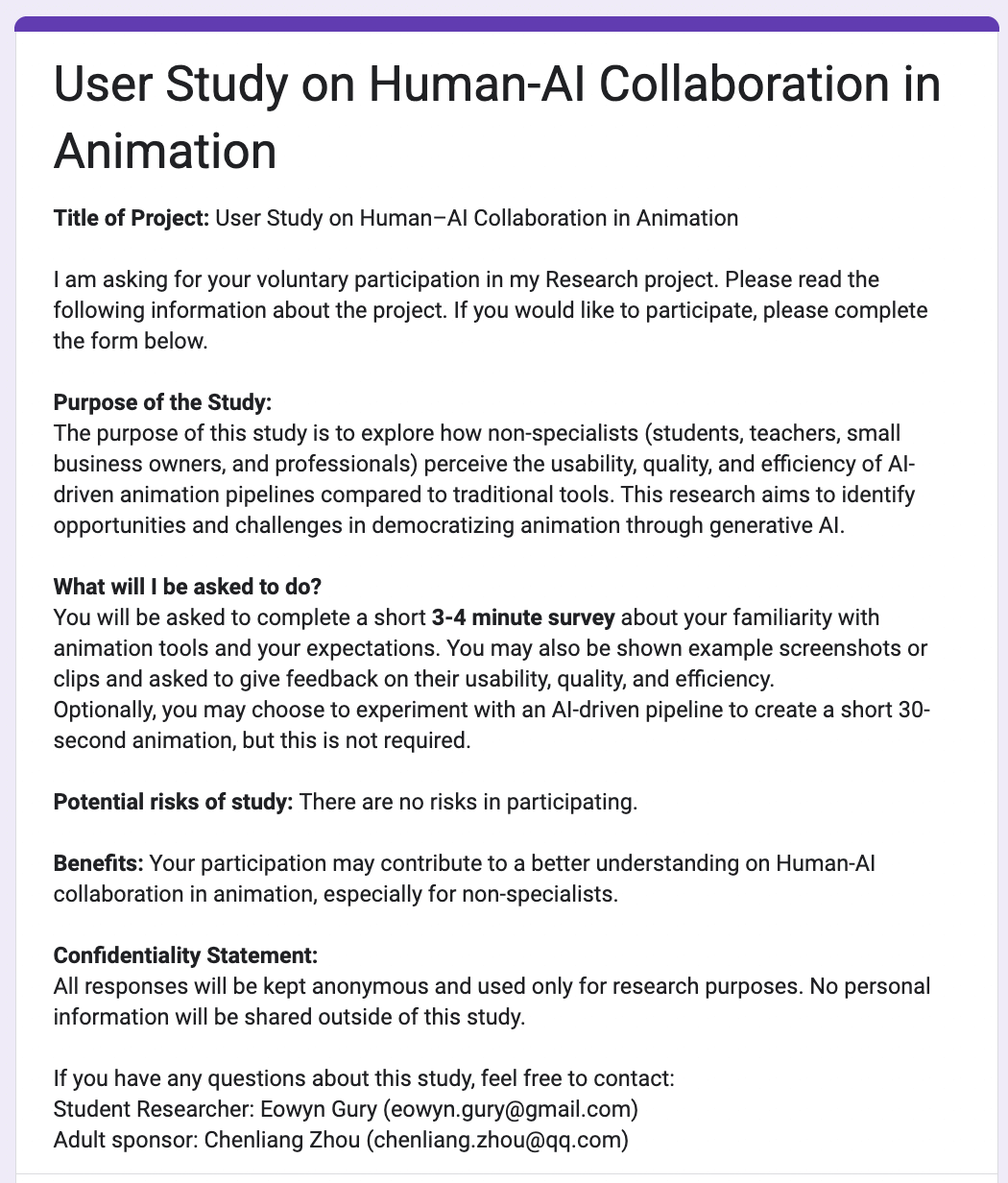This screenshot has width=1008, height=1183.
Task: Click the line "If you have any questions"
Action: 365,1079
